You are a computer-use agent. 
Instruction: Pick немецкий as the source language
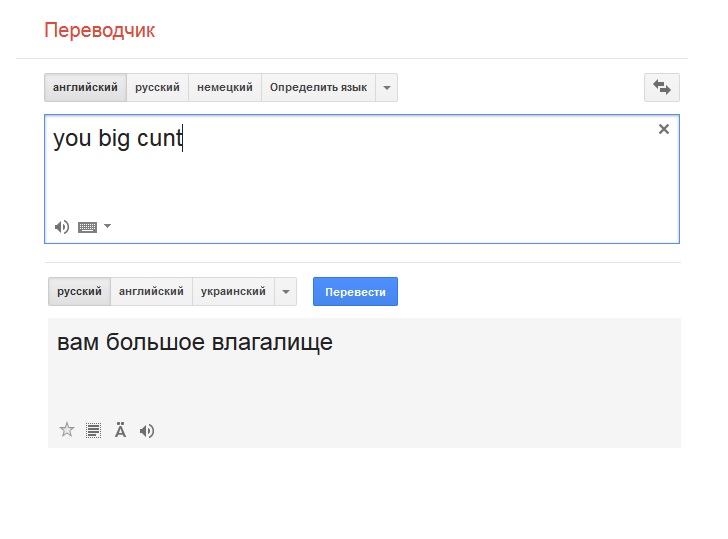(225, 87)
